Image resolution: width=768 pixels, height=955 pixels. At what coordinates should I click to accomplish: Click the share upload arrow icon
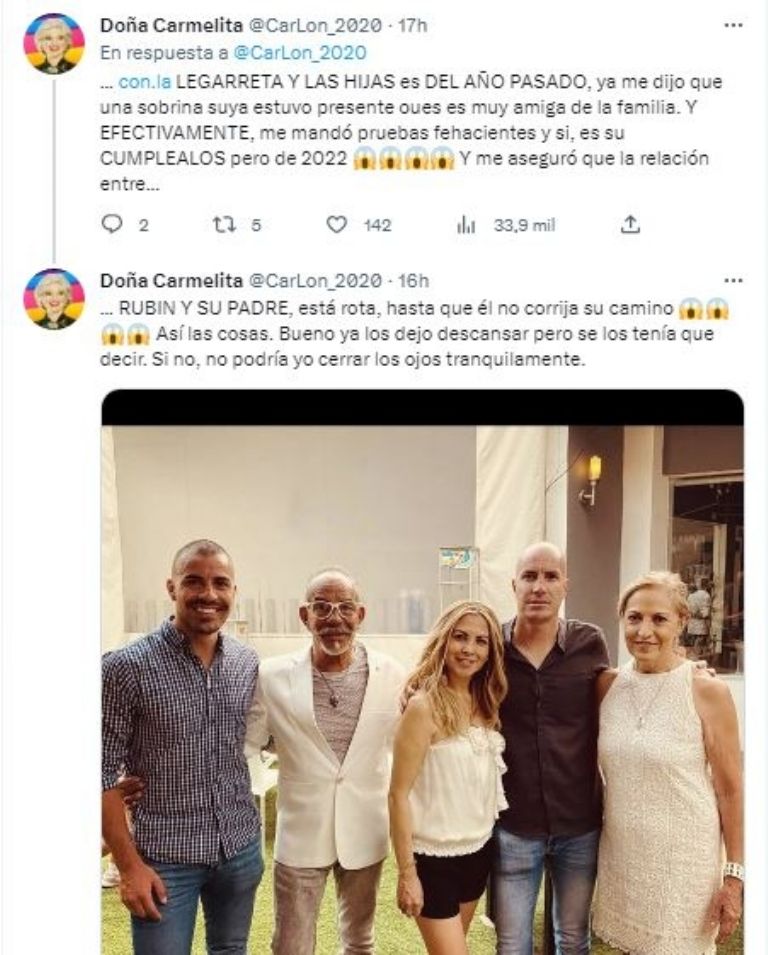pos(630,225)
